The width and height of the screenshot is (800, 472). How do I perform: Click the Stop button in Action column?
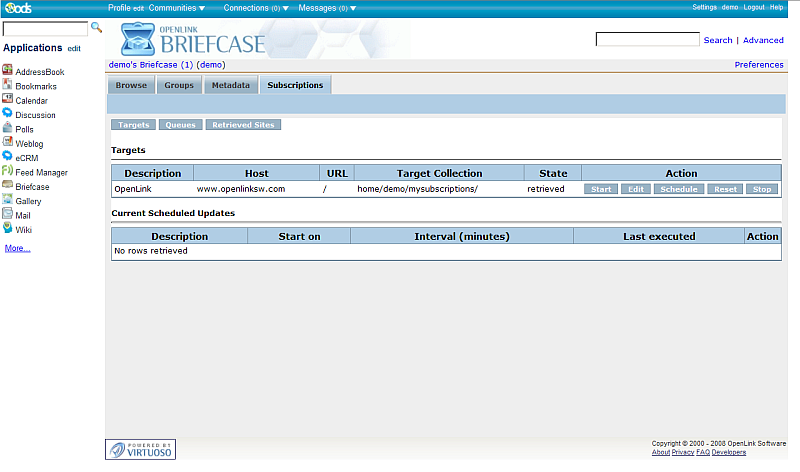coord(762,189)
